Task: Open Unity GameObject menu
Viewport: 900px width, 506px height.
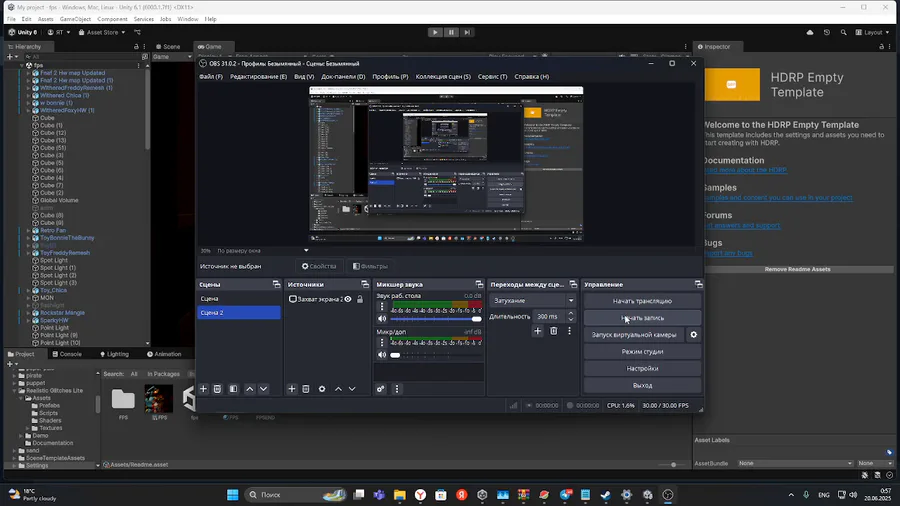Action: point(75,19)
